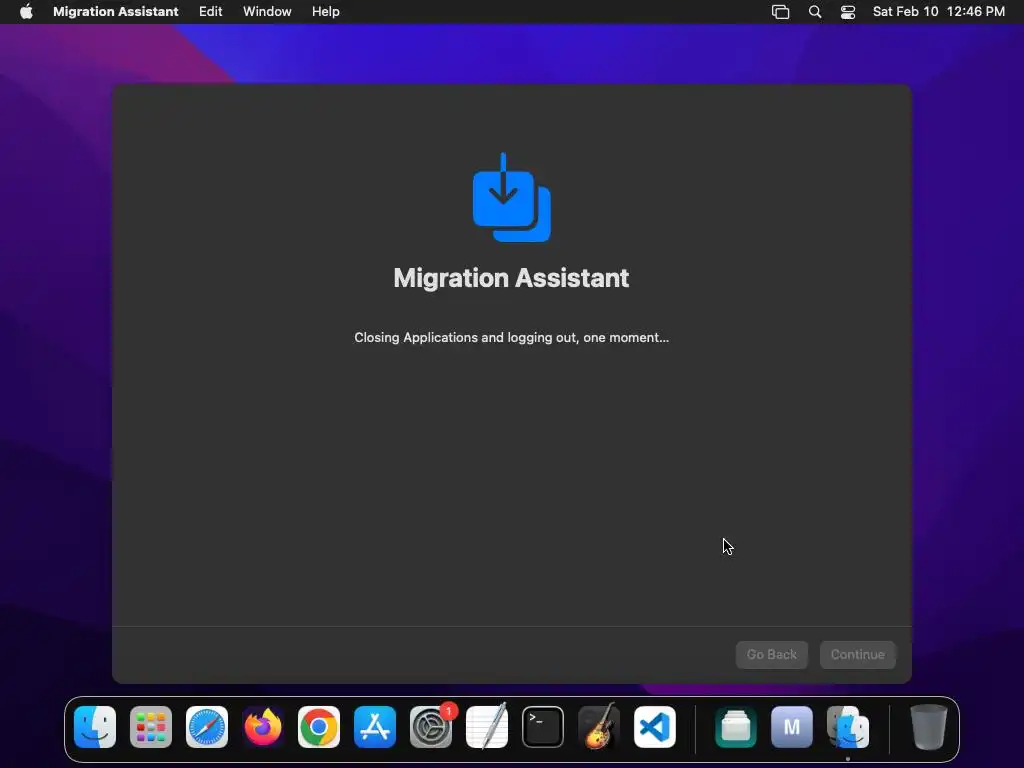Image resolution: width=1024 pixels, height=768 pixels.
Task: Open the Apple menu
Action: [26, 12]
